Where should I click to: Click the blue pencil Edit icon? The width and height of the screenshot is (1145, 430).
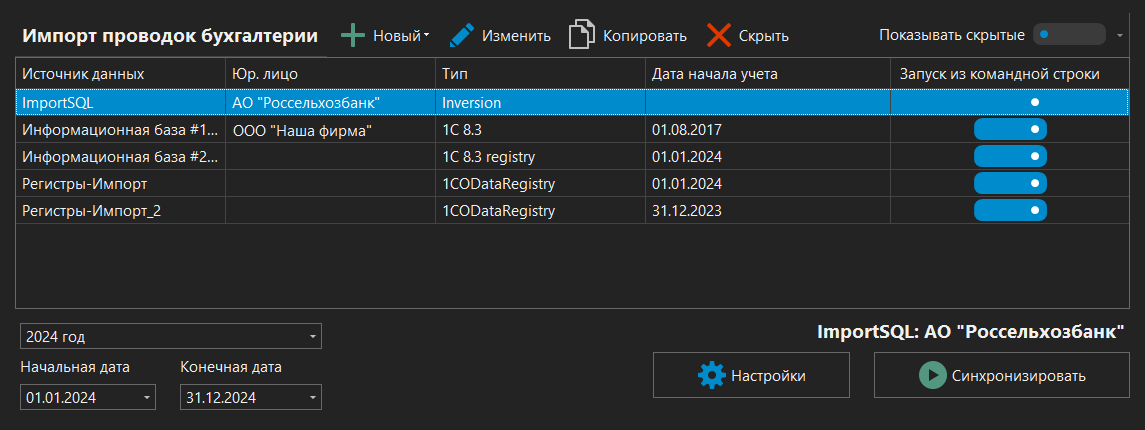click(x=461, y=35)
